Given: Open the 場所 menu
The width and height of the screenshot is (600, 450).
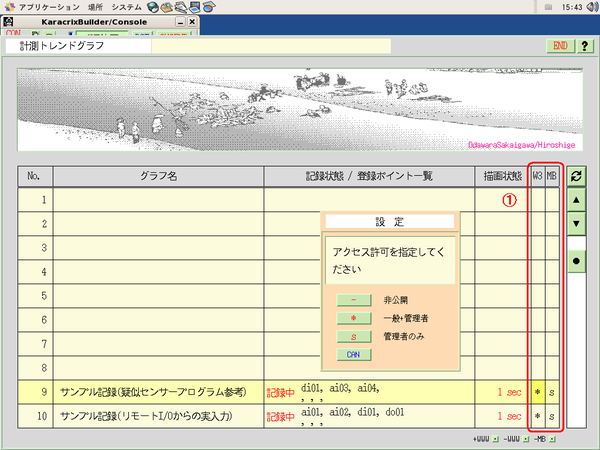Looking at the screenshot, I should pyautogui.click(x=95, y=7).
